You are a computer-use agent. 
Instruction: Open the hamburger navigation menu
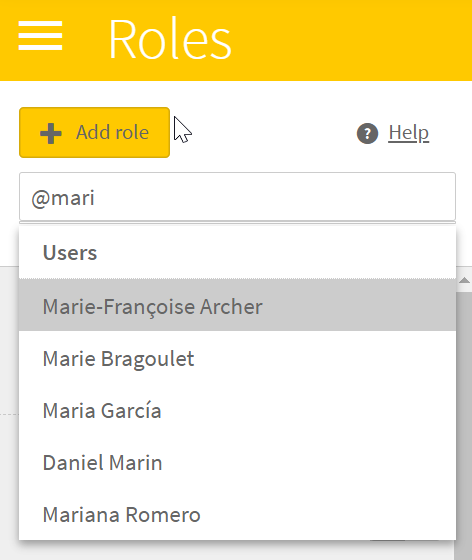coord(40,36)
